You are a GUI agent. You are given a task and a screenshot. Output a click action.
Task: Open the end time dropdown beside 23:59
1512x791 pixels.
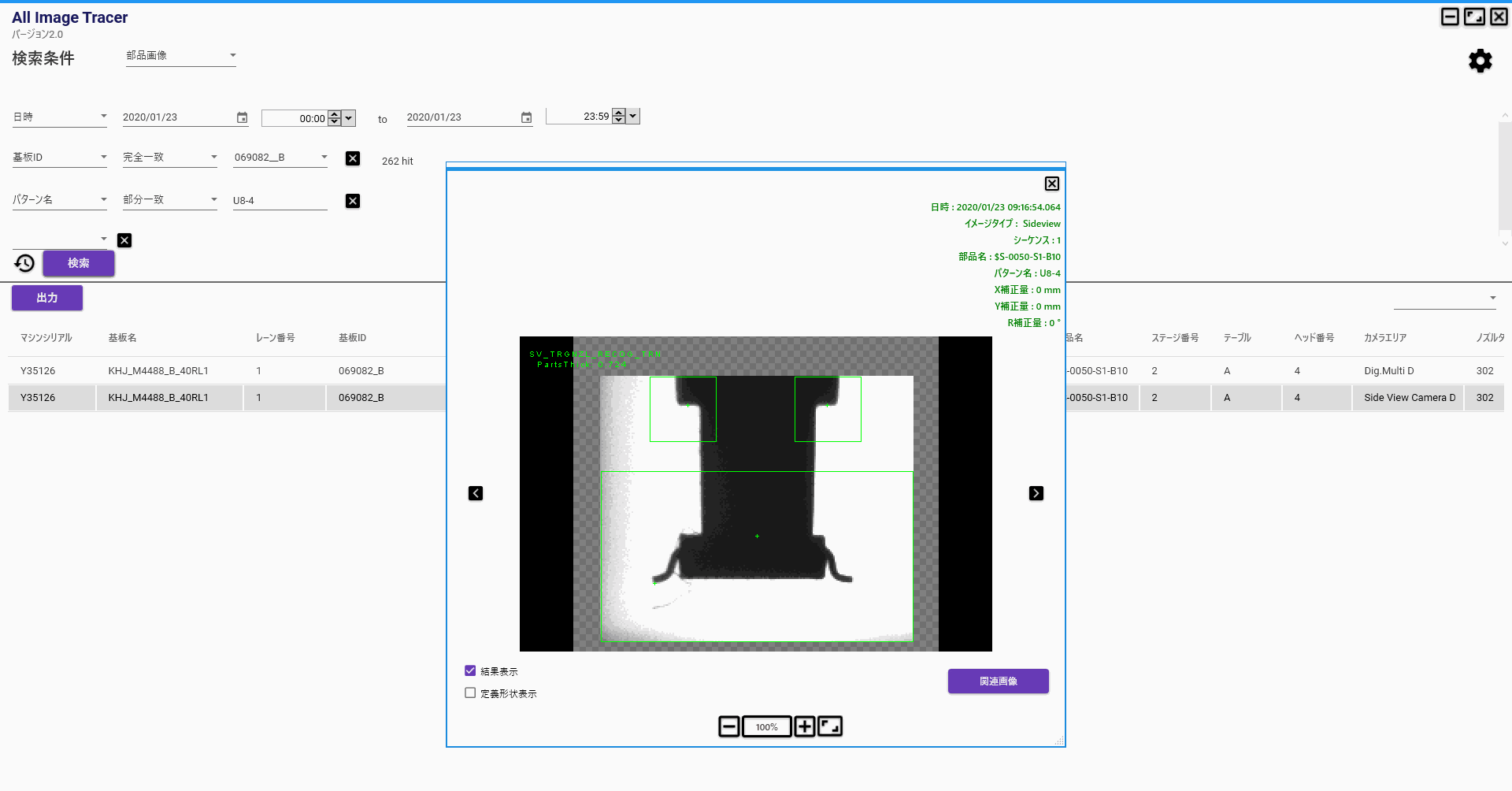[632, 115]
